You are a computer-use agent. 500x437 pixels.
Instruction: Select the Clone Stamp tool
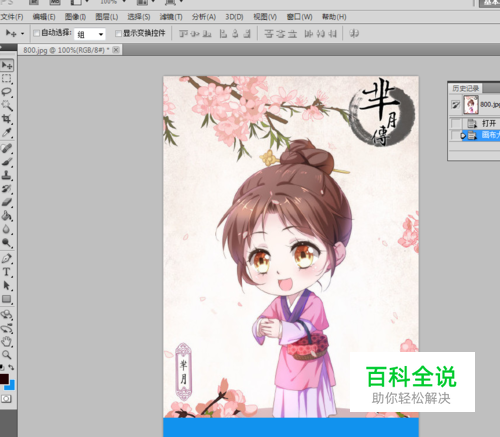7,175
